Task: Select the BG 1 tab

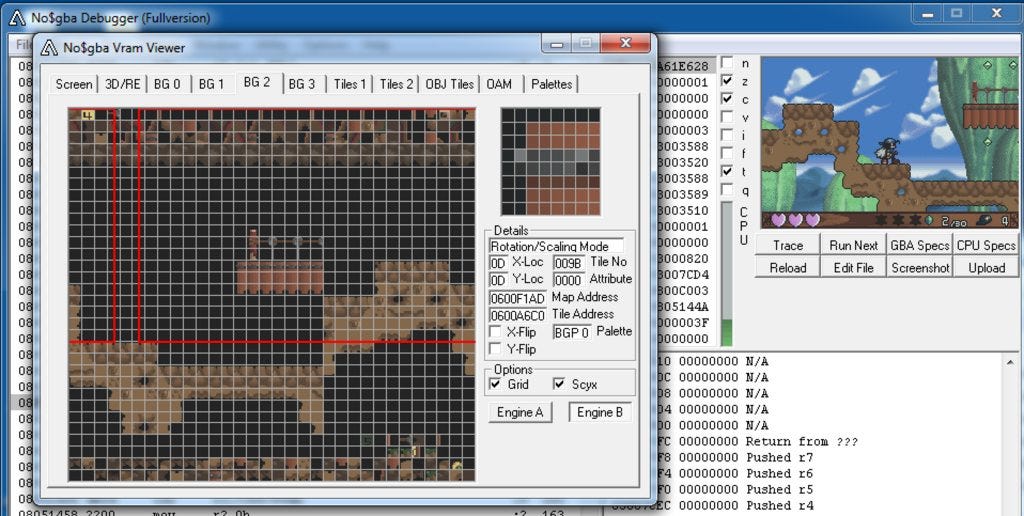Action: pos(212,84)
